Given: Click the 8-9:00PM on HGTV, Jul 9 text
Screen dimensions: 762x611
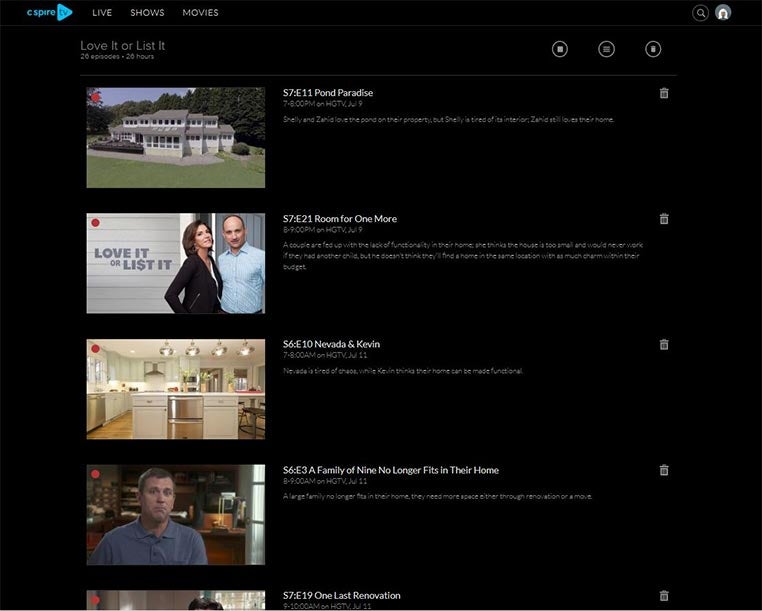Looking at the screenshot, I should click(323, 229).
